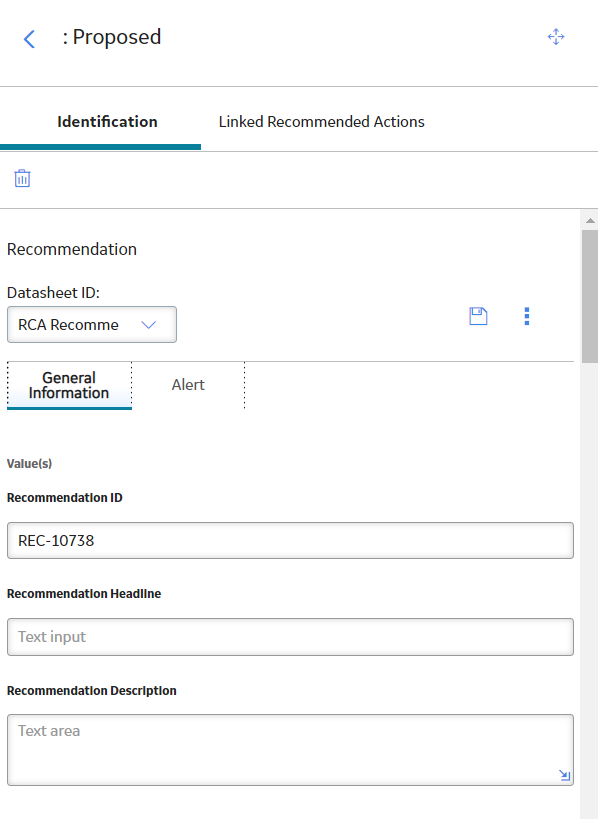Open the three-dot more options menu

[527, 316]
